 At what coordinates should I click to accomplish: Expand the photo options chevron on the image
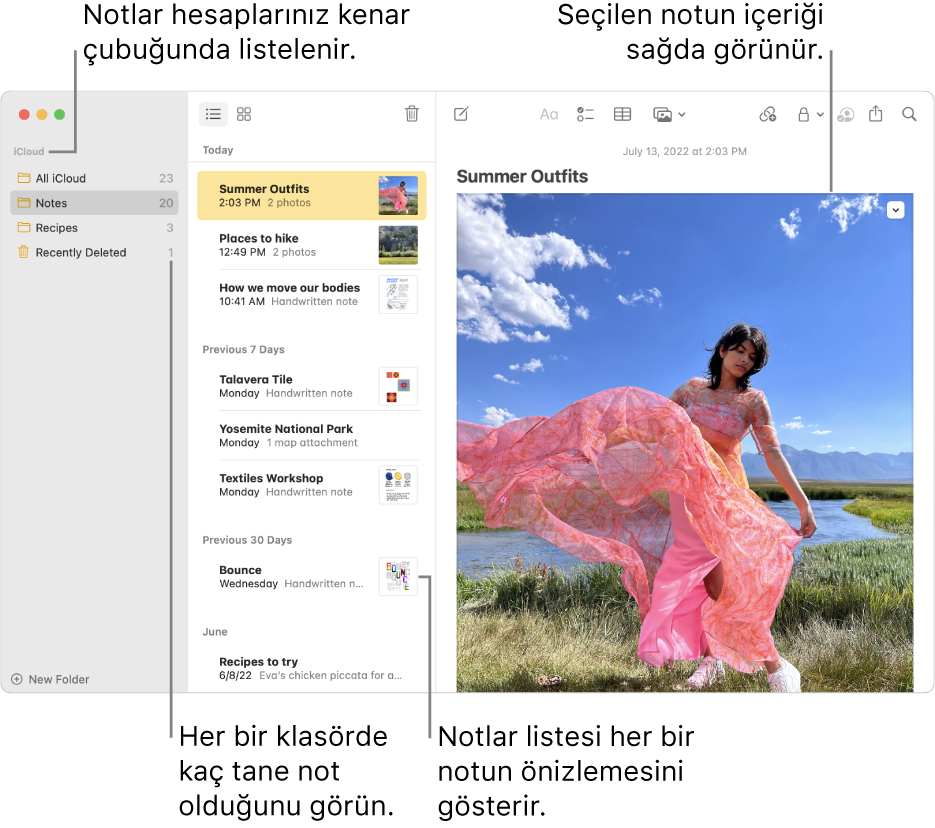tap(896, 210)
